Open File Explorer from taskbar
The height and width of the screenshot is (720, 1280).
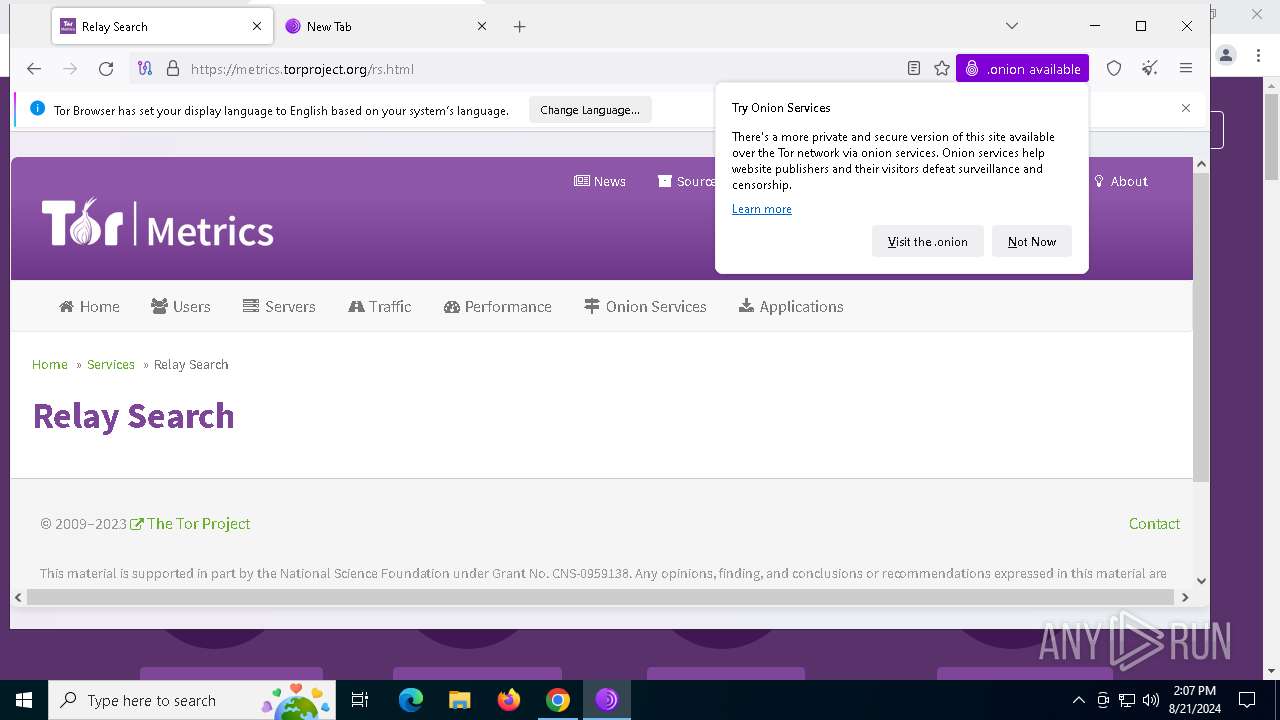point(459,700)
